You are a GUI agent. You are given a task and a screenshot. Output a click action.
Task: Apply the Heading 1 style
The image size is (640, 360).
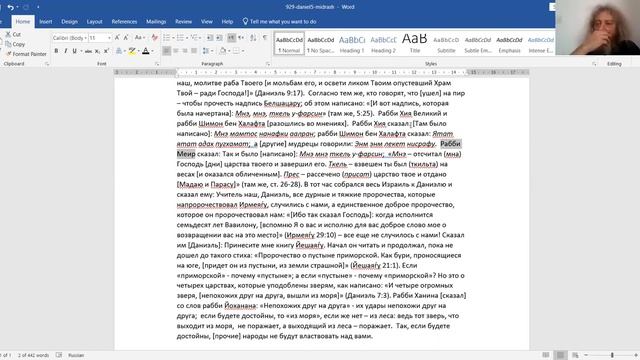tap(352, 44)
